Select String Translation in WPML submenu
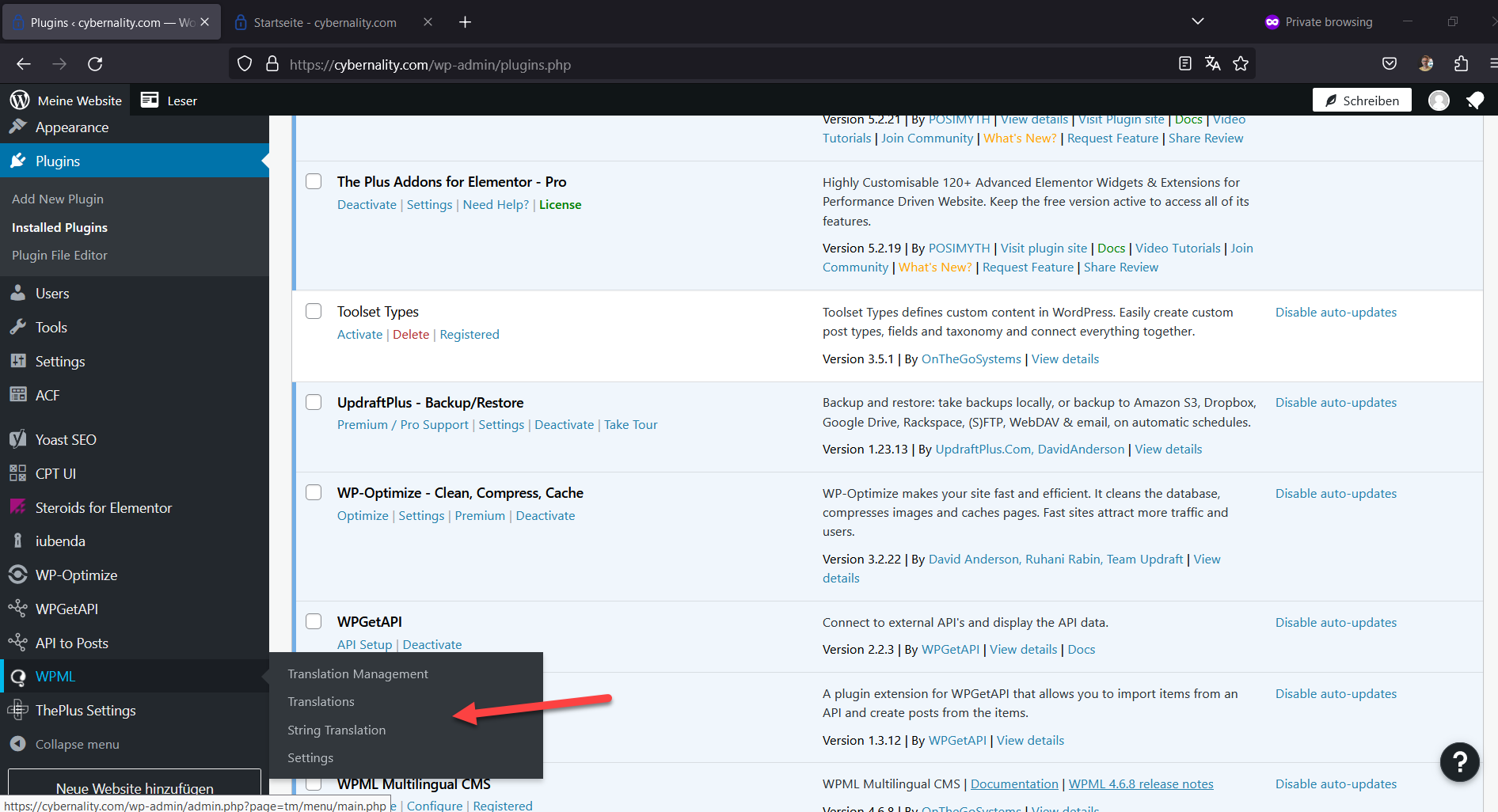The width and height of the screenshot is (1498, 812). pos(336,730)
